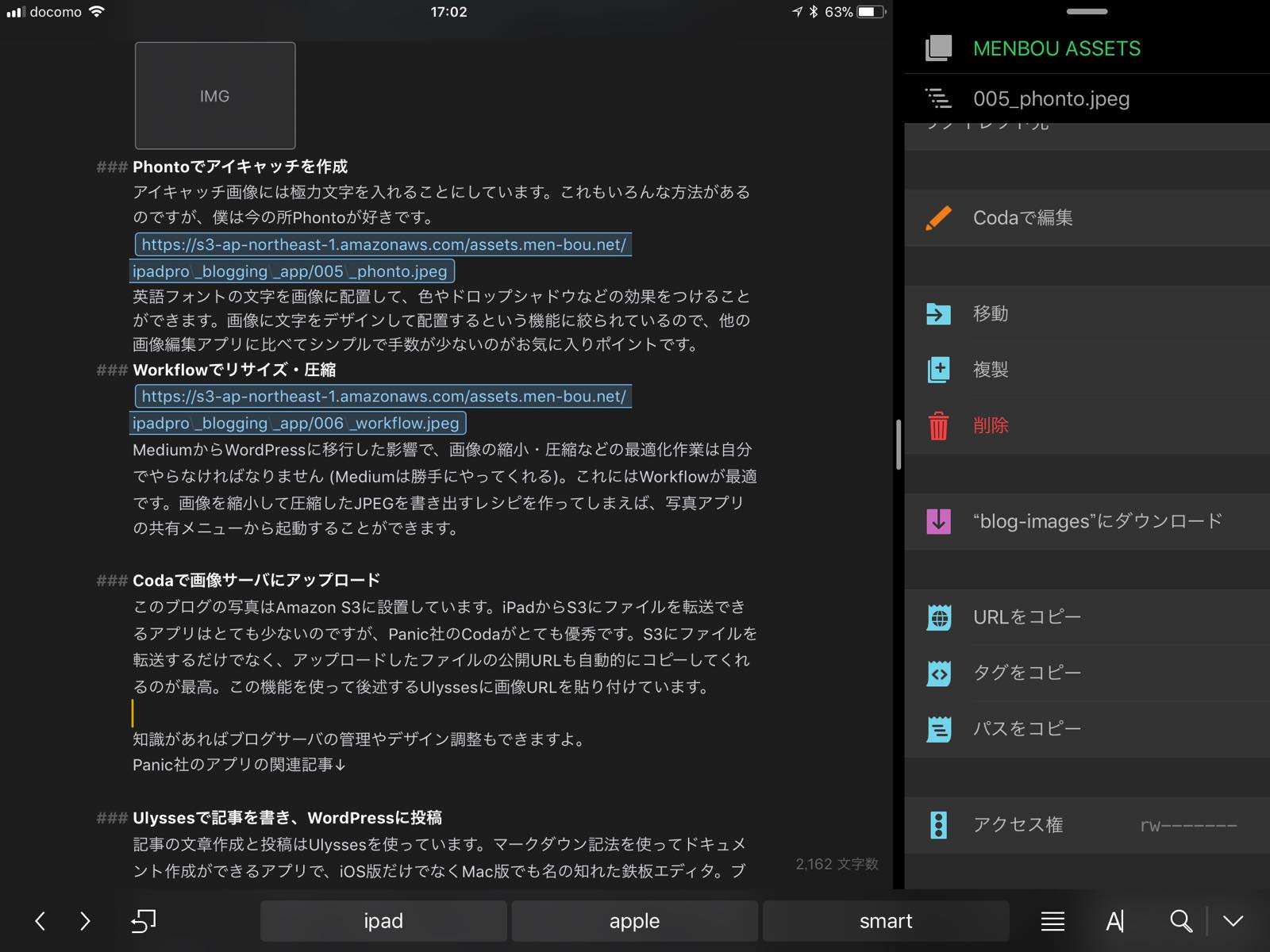The image size is (1270, 952).
Task: Tap the battery 63% indicator
Action: click(x=855, y=12)
